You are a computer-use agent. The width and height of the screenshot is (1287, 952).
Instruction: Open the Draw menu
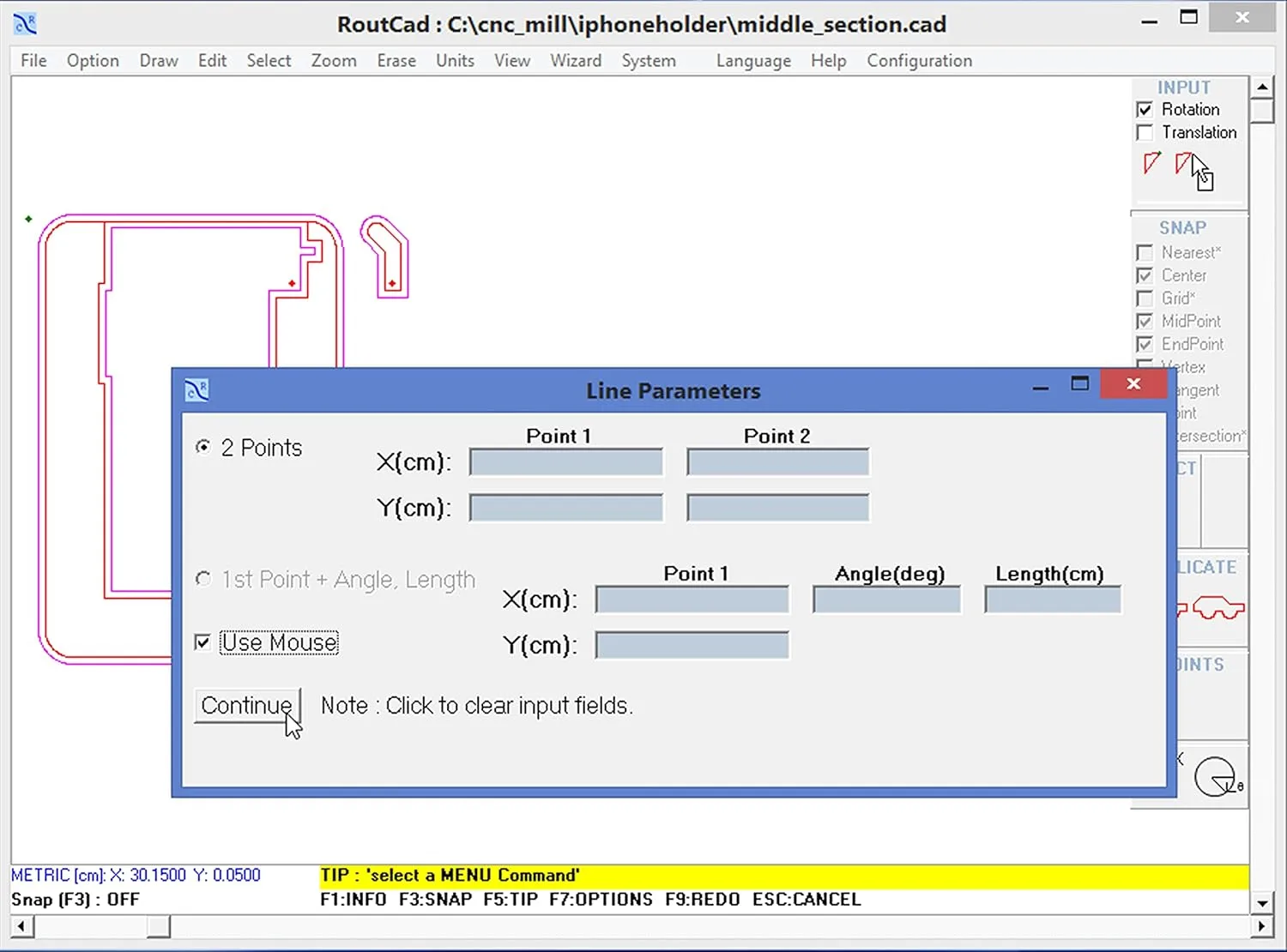coord(158,60)
